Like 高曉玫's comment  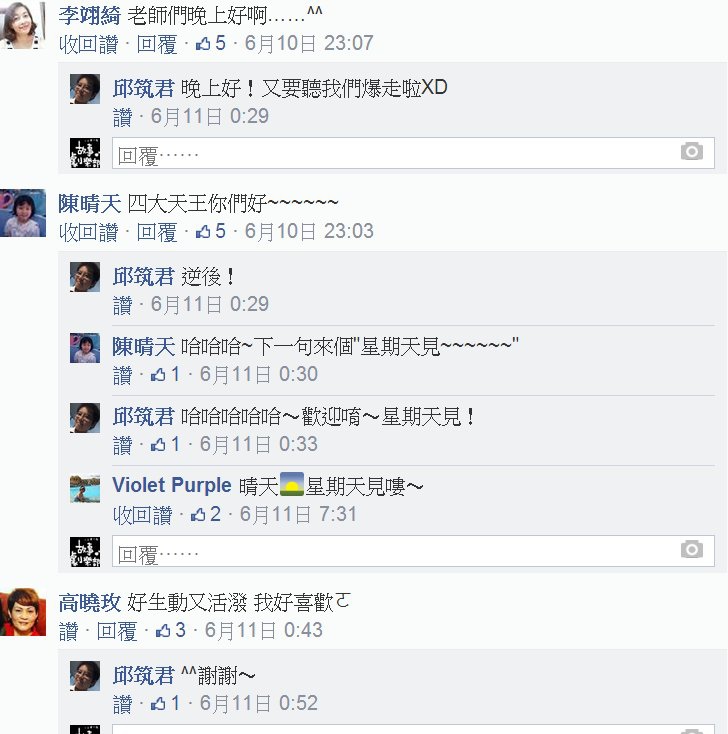pyautogui.click(x=68, y=631)
